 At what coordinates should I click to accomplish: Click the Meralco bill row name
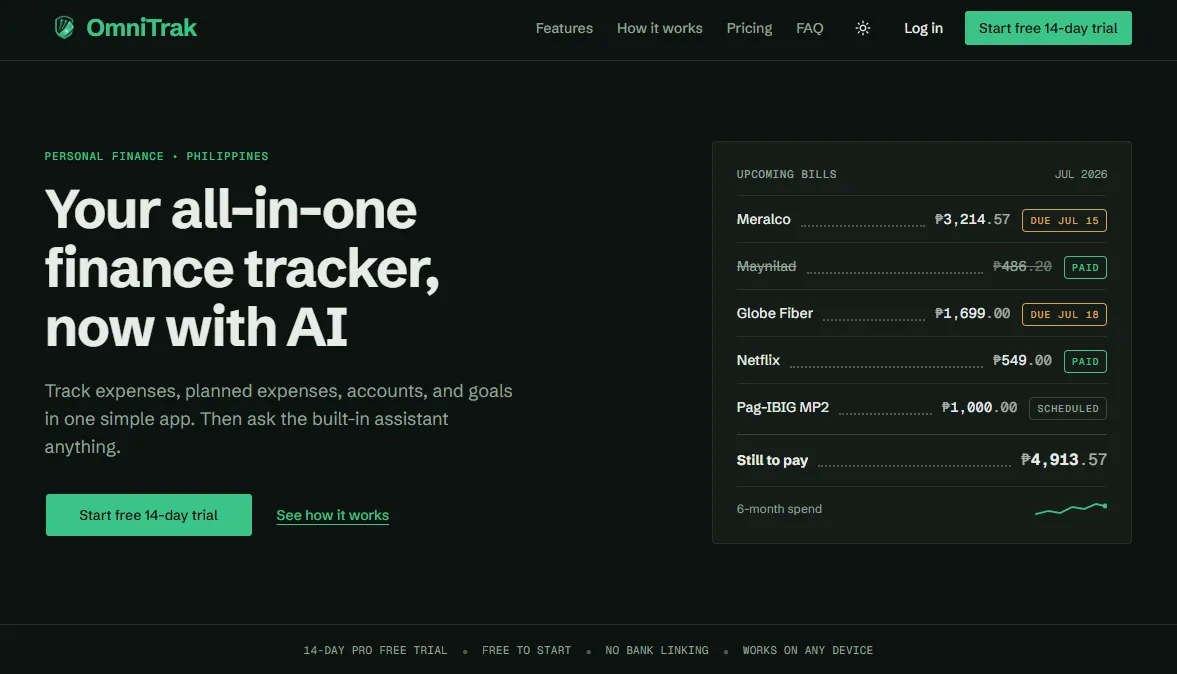click(x=763, y=219)
